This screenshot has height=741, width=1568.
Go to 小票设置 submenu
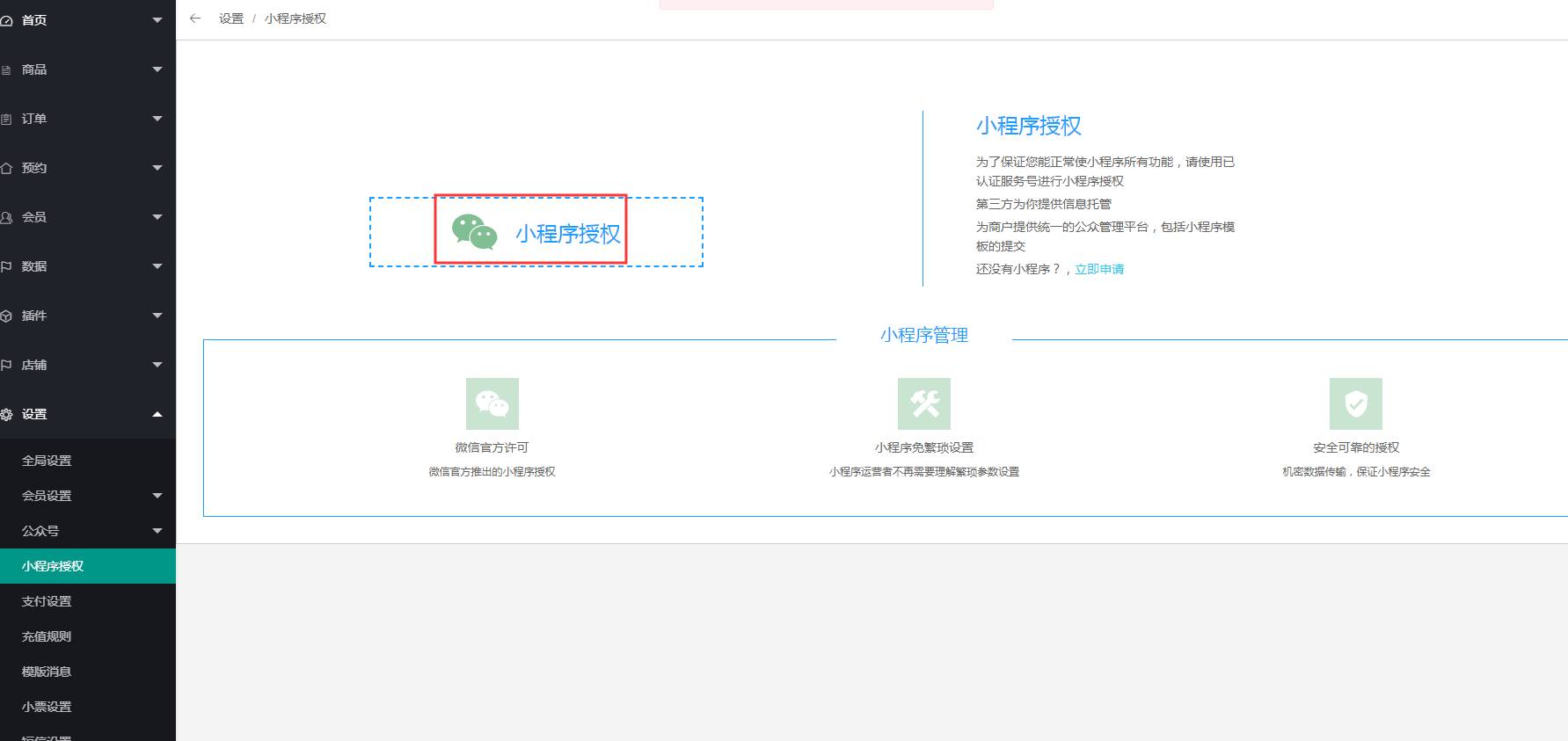(x=88, y=707)
